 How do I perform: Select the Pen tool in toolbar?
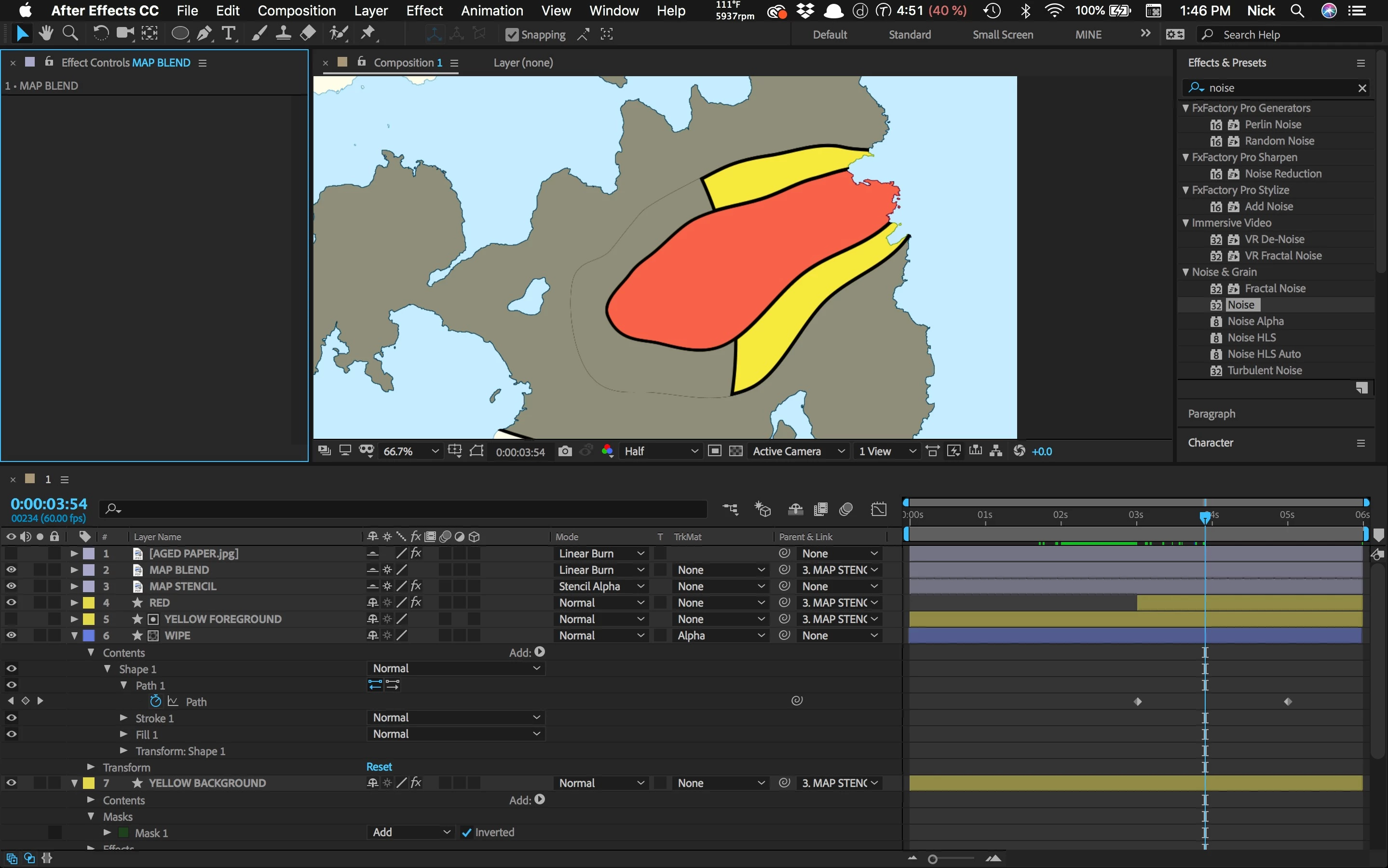coord(204,34)
